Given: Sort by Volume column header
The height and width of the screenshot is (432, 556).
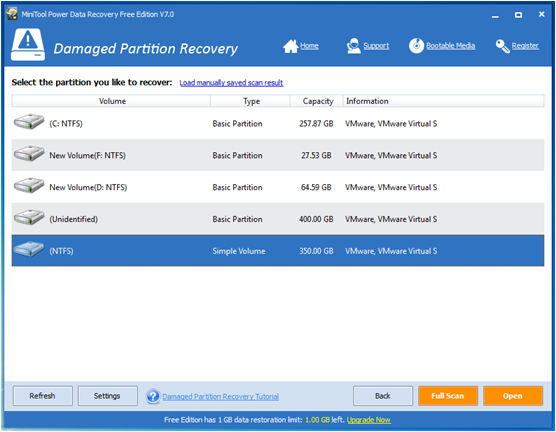Looking at the screenshot, I should click(111, 101).
